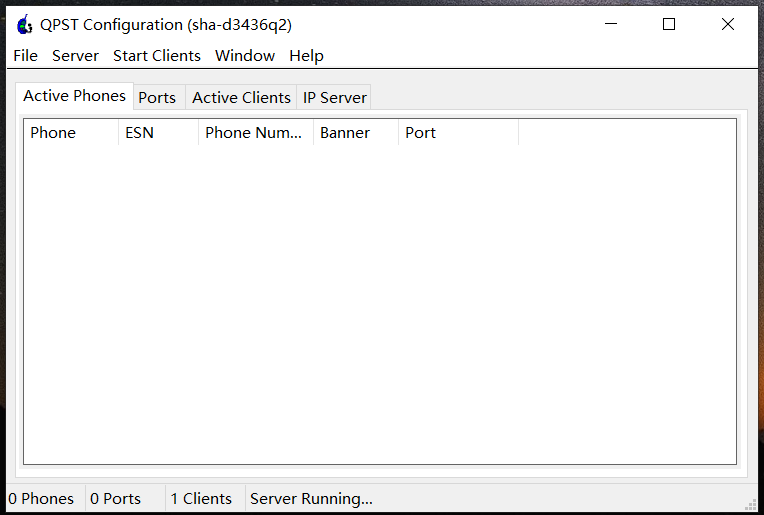Image resolution: width=764 pixels, height=515 pixels.
Task: Open the Help menu
Action: point(306,56)
